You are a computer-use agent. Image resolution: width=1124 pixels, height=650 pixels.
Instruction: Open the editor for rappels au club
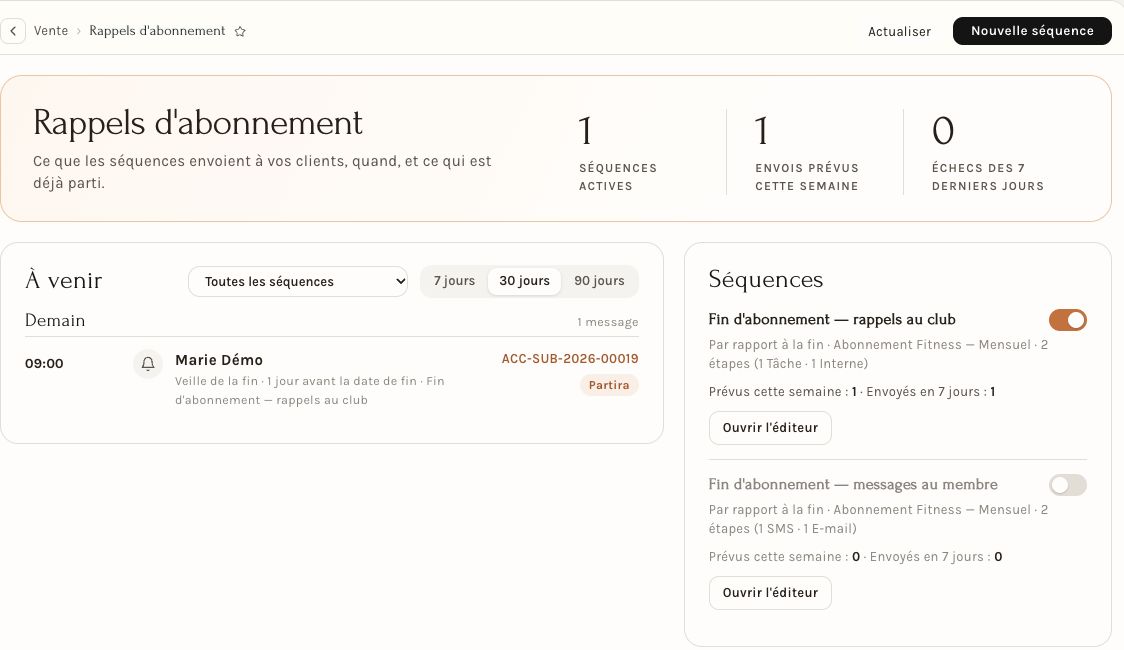[x=770, y=428]
